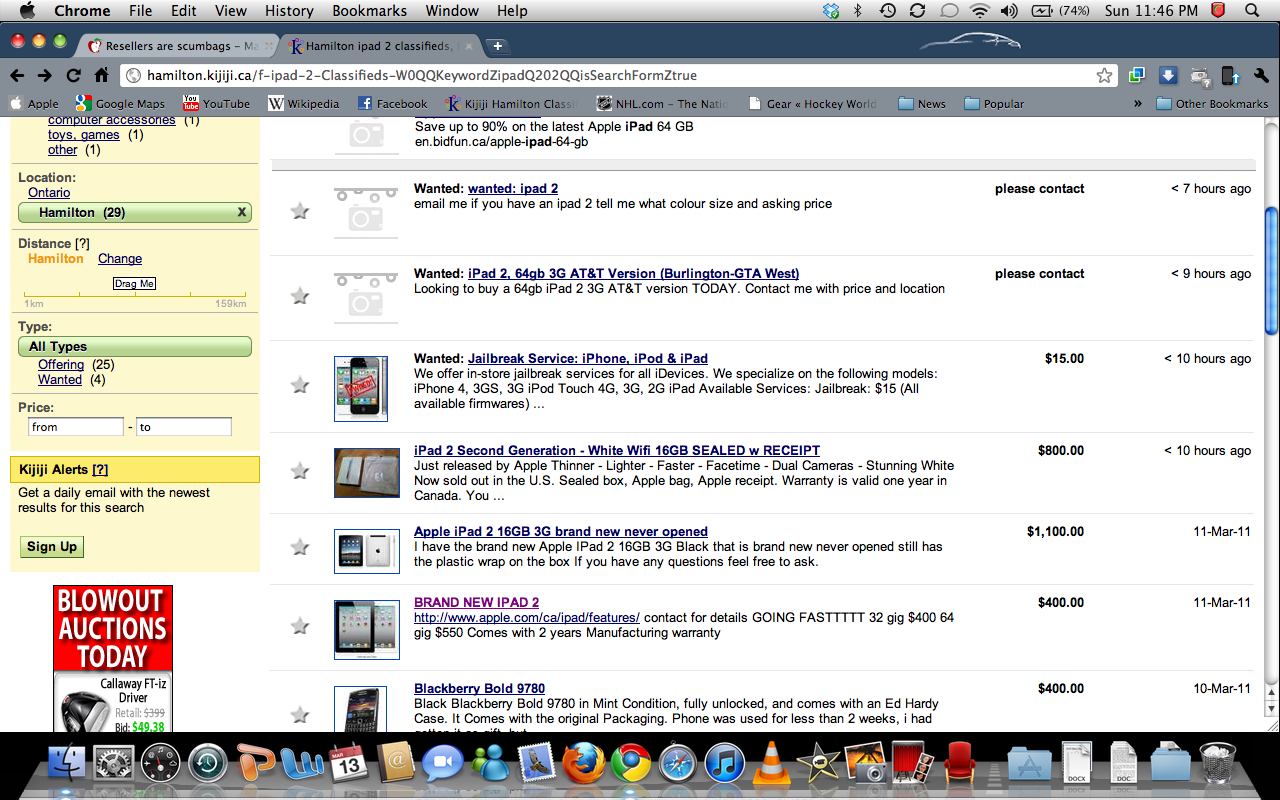Click the distance Change link
The width and height of the screenshot is (1280, 800).
[120, 258]
